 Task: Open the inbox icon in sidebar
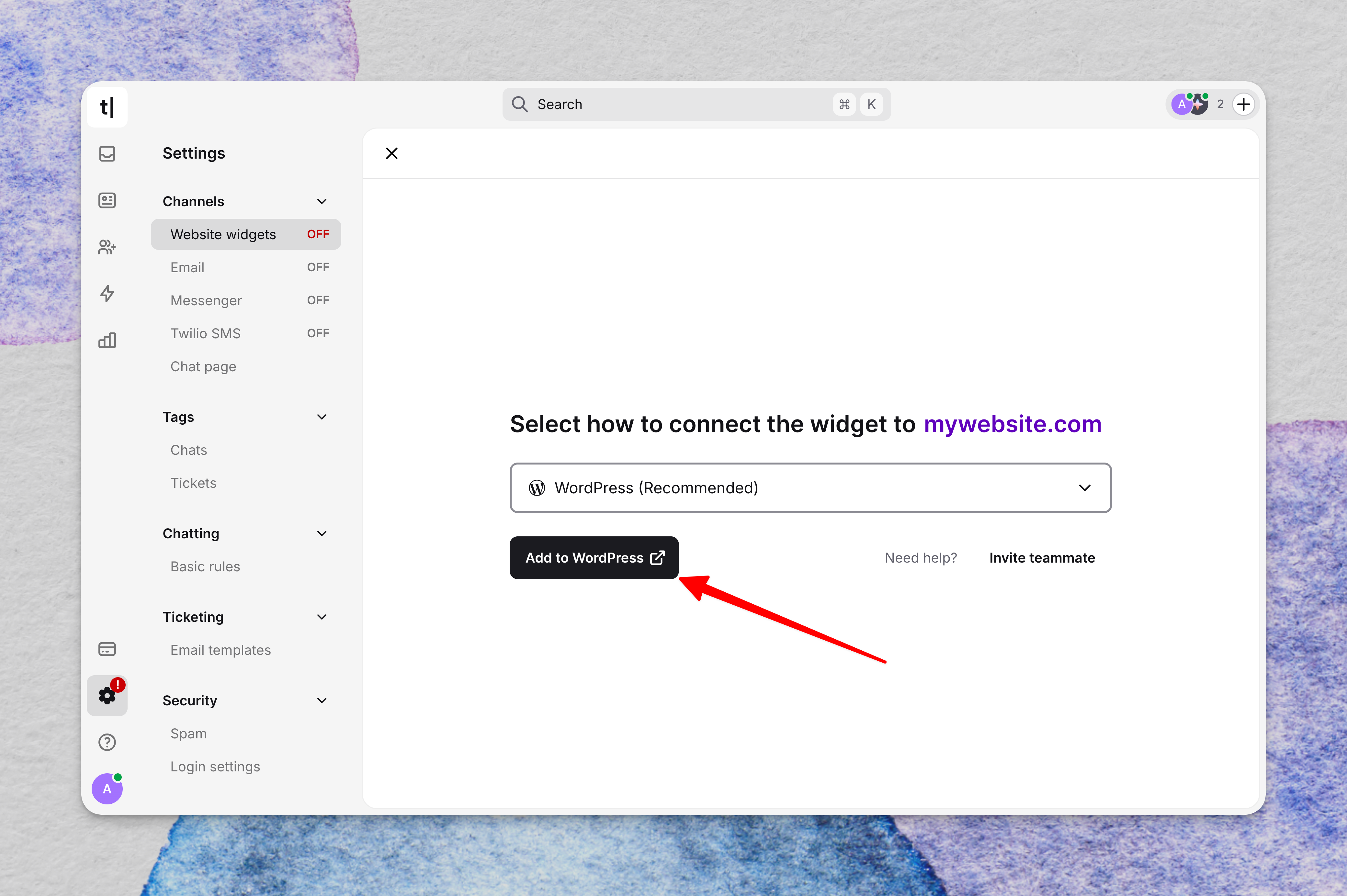(107, 154)
